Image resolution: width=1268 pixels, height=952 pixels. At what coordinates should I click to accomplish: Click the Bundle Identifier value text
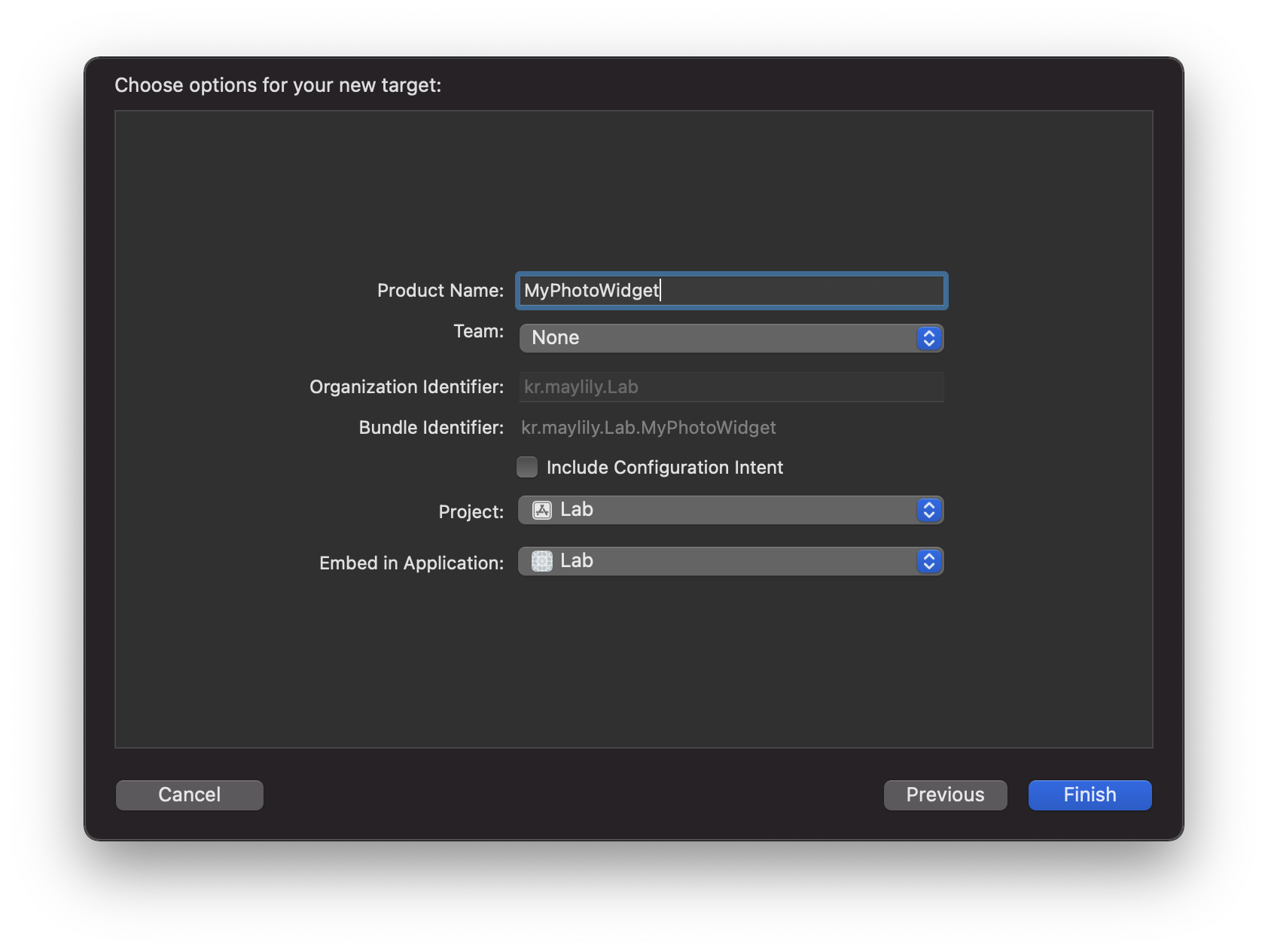coord(648,428)
